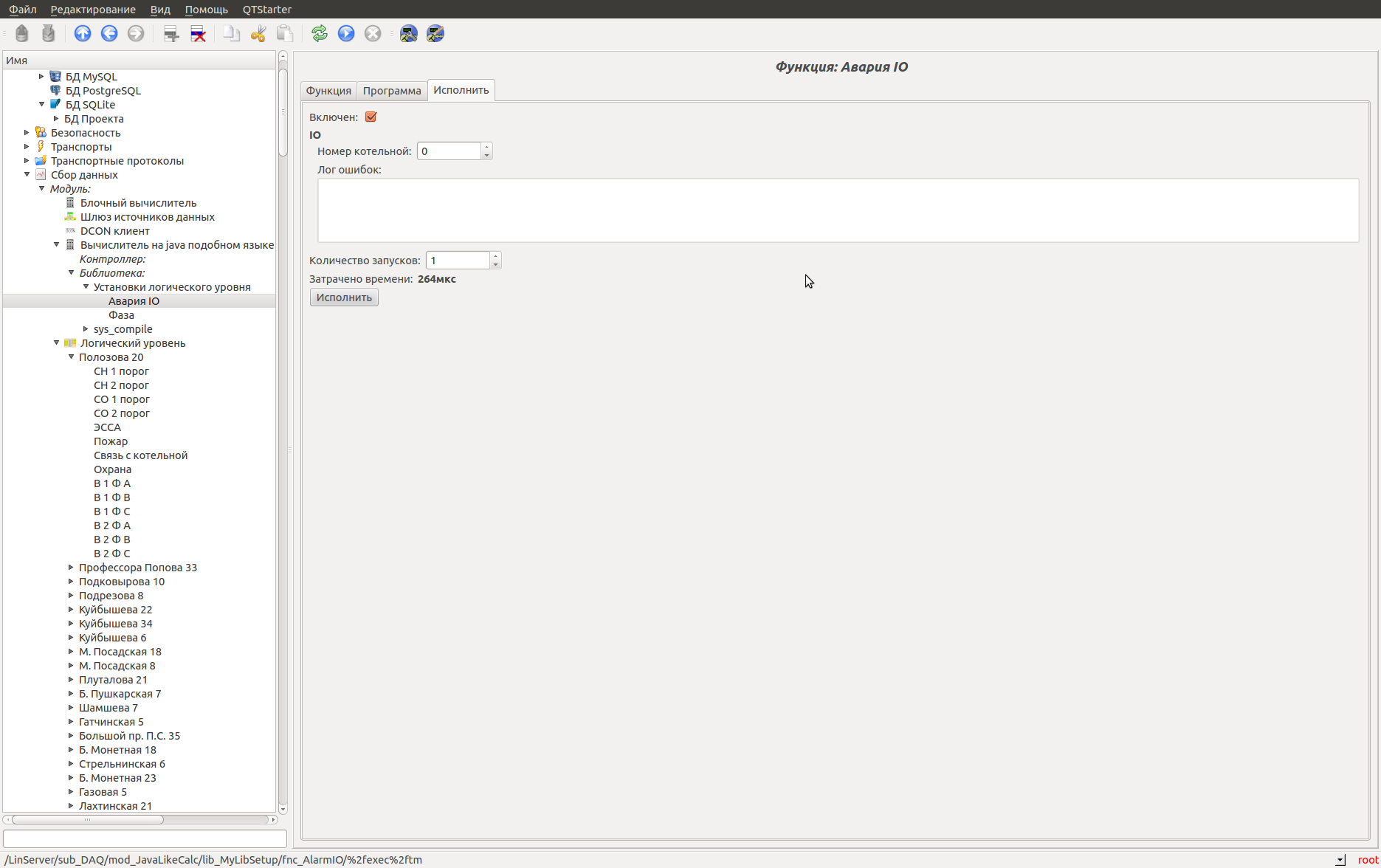The height and width of the screenshot is (868, 1381).
Task: Open the Редактирование menu
Action: coord(93,10)
